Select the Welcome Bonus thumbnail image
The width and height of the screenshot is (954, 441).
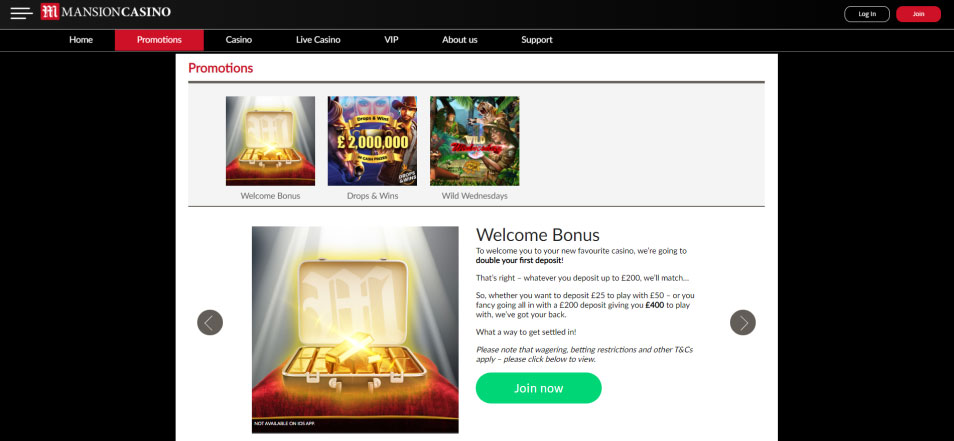point(270,141)
